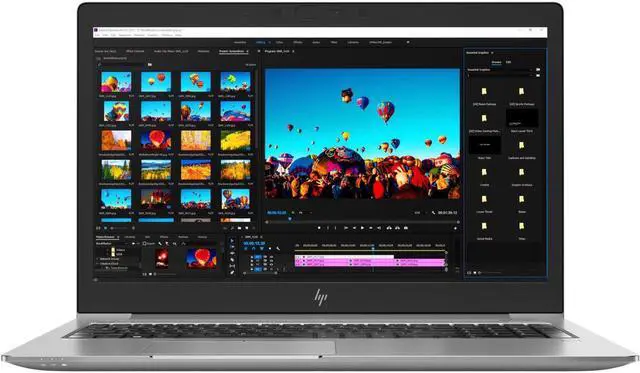This screenshot has width=640, height=373.
Task: Select the orange canyon thumbnail in Project panel
Action: tap(116, 140)
